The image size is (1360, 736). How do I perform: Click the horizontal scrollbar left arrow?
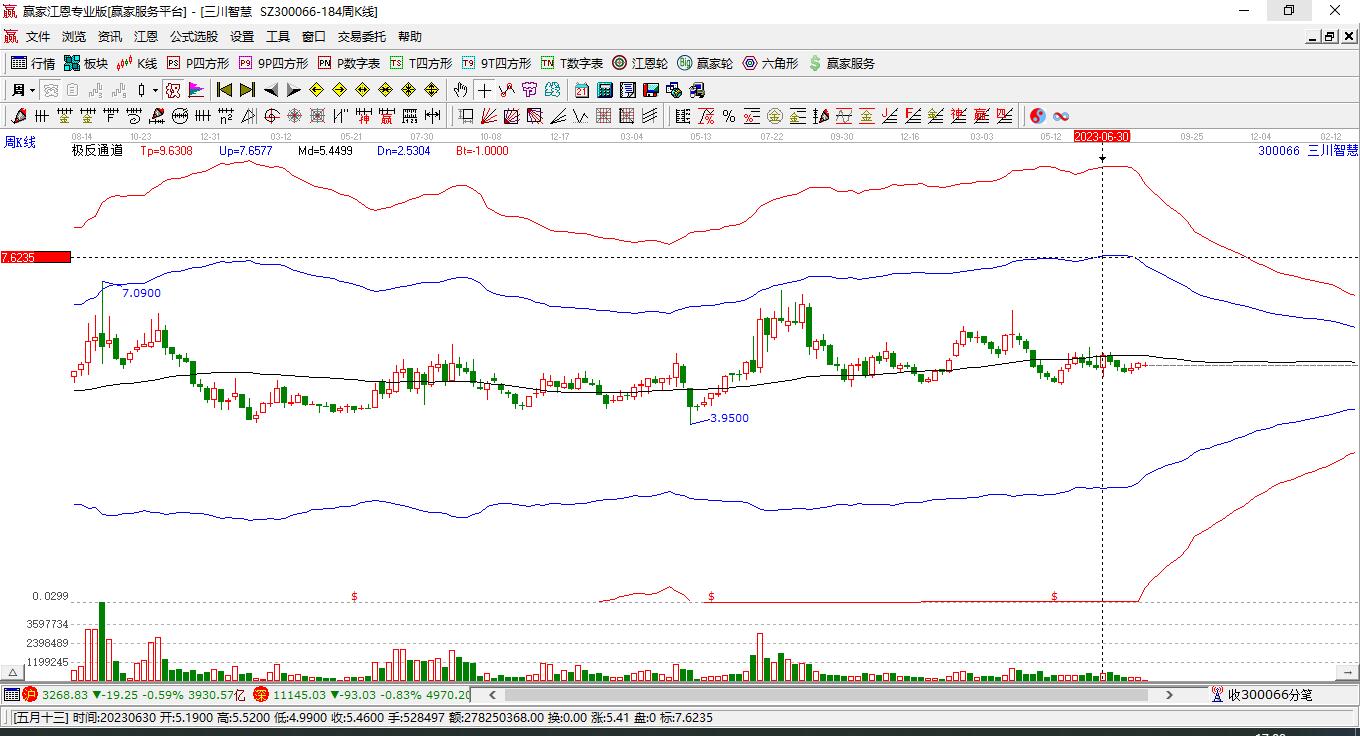coord(492,695)
